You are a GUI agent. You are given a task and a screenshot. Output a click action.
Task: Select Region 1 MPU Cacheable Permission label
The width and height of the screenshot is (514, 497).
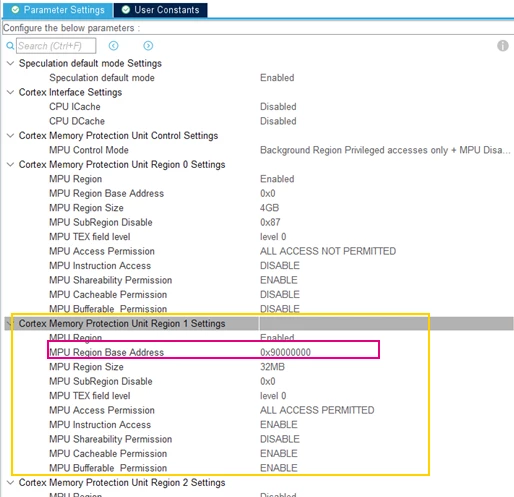[x=108, y=453]
